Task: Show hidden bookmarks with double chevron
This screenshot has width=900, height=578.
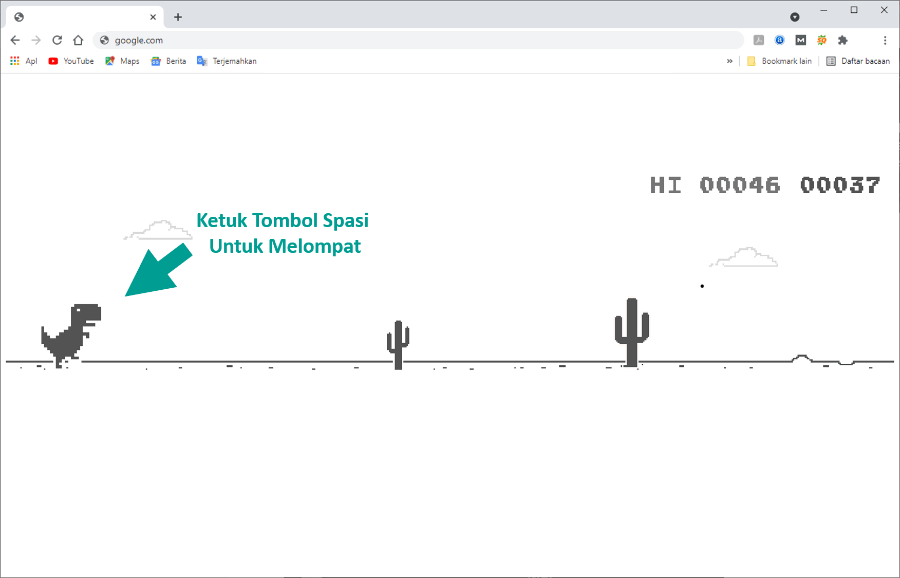Action: [x=730, y=61]
